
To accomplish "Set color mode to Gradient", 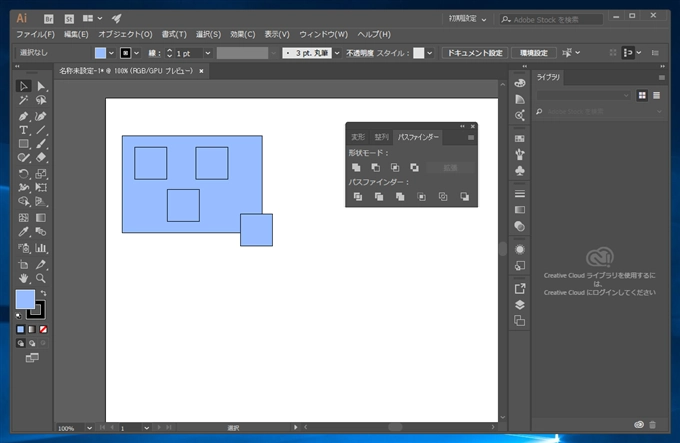I will (32, 329).
